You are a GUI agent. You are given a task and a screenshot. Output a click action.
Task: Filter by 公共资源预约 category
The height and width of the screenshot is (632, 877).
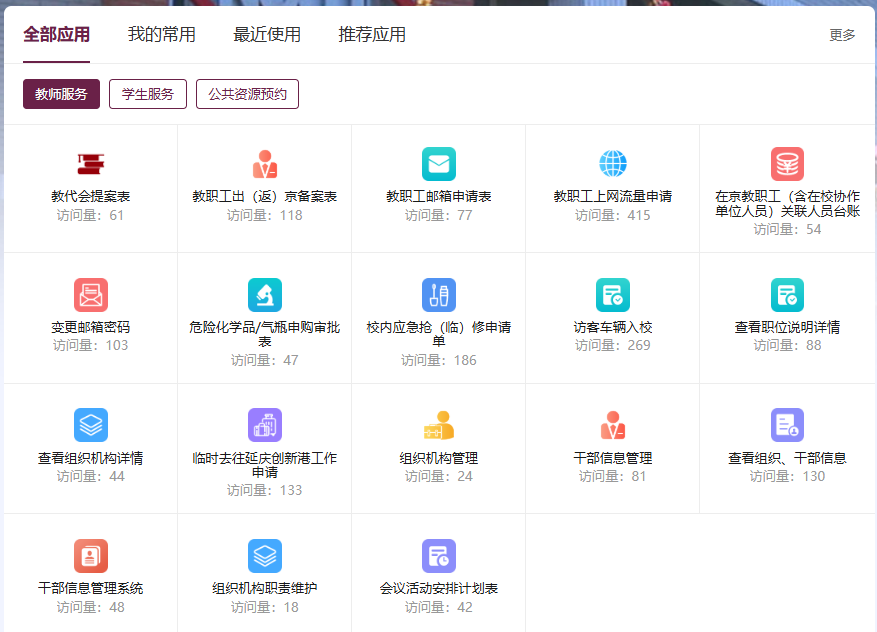[x=247, y=94]
